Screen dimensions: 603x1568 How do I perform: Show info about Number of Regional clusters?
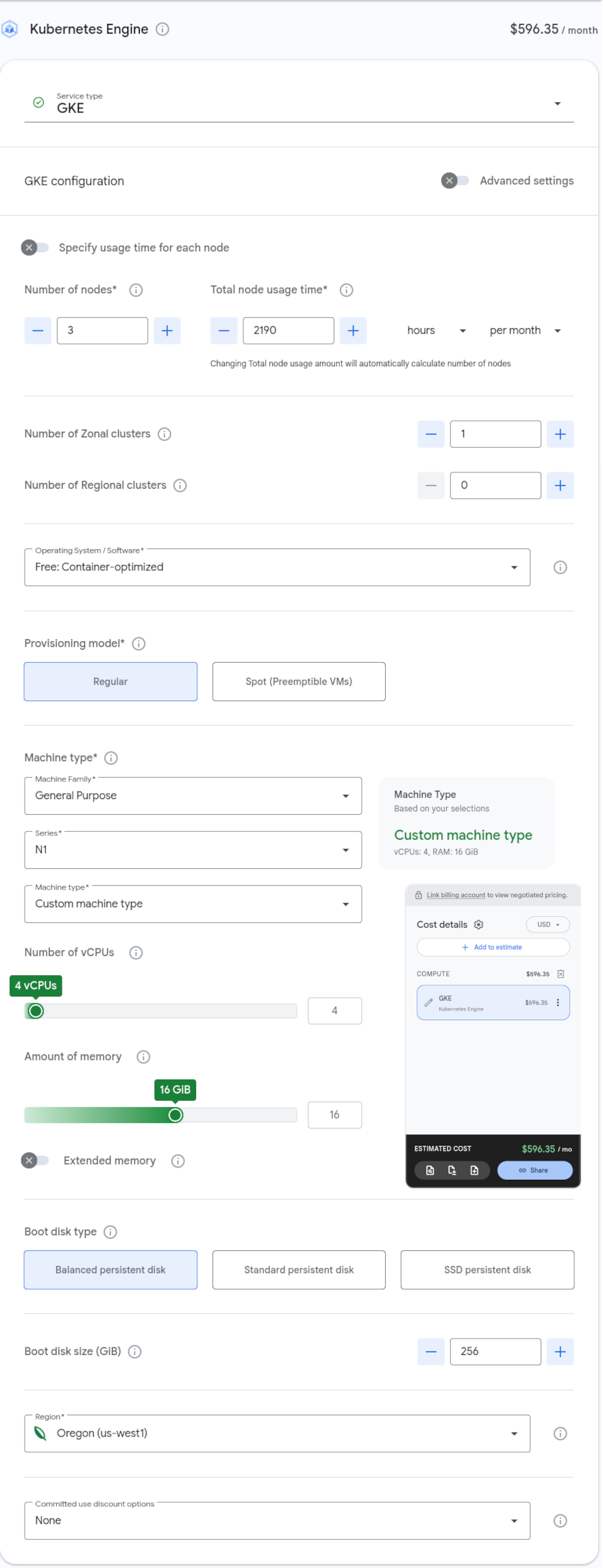(180, 485)
